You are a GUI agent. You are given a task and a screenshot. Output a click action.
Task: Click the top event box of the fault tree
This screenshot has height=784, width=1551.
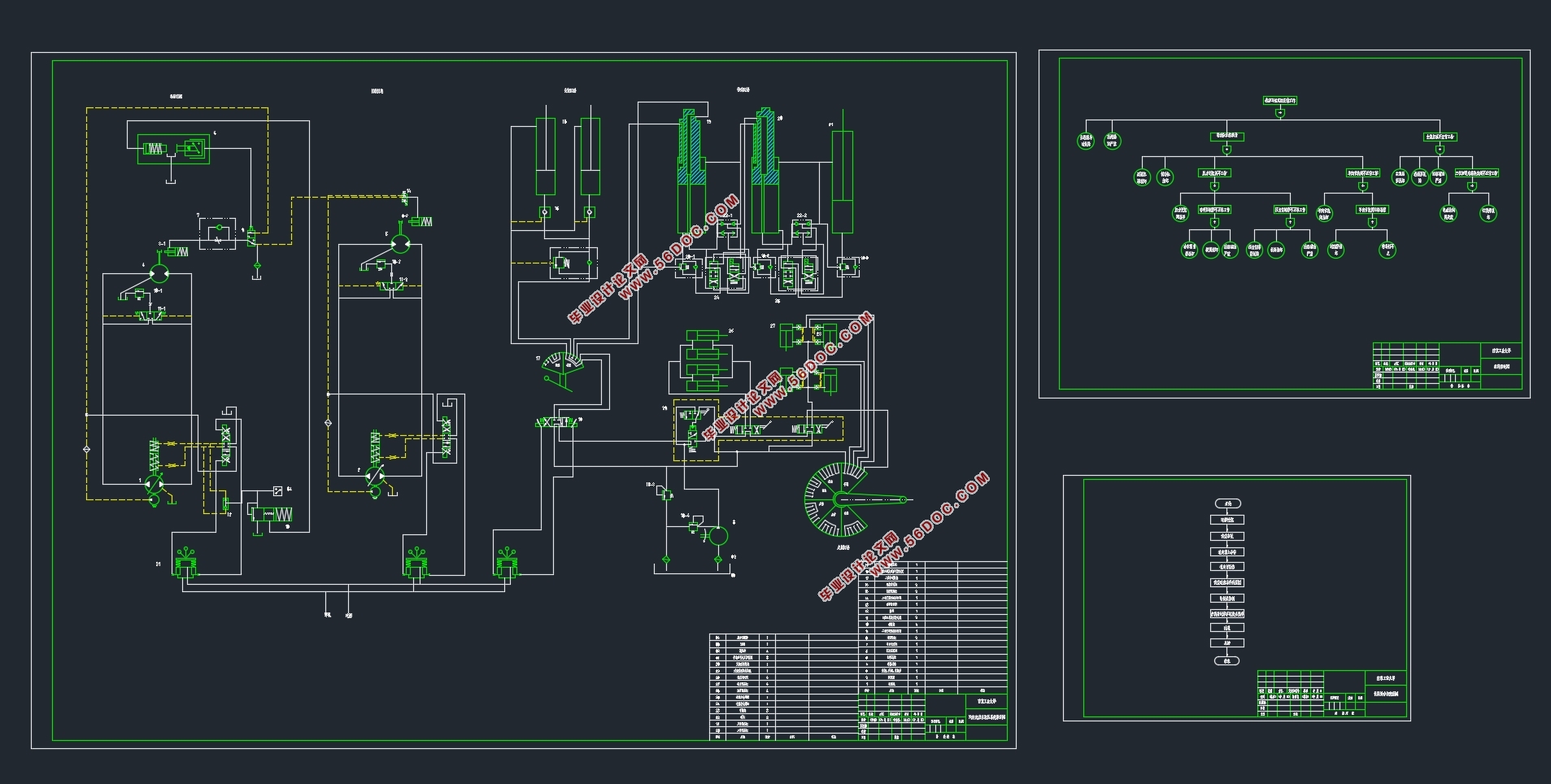point(1279,101)
